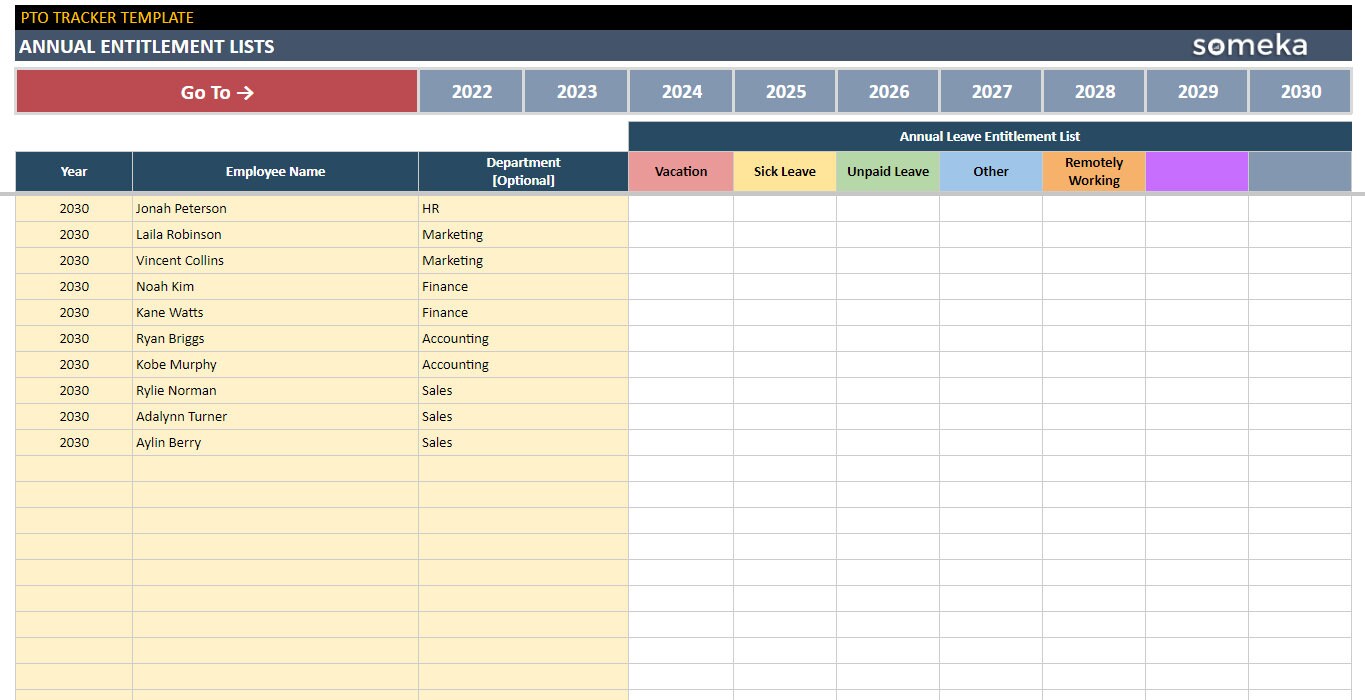Choose the 2029 year button
Screen dimensions: 1365x700
click(x=1198, y=91)
